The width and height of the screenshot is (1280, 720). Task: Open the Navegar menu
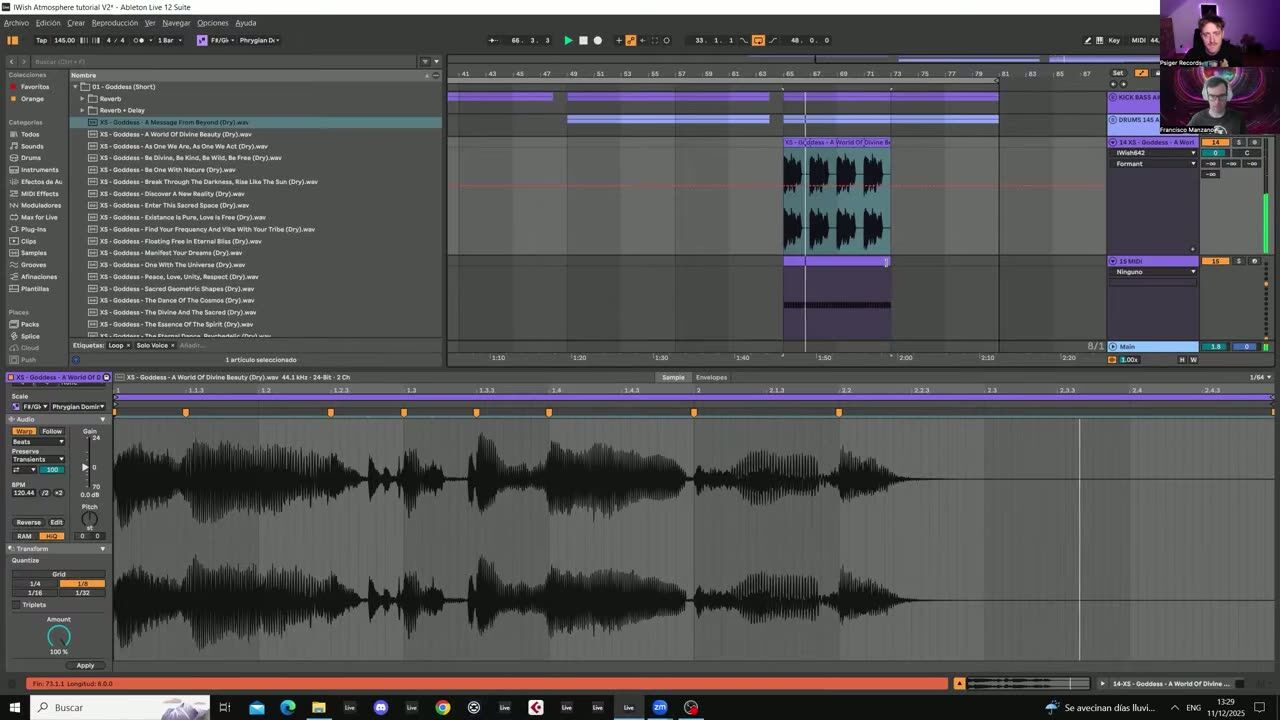point(176,22)
